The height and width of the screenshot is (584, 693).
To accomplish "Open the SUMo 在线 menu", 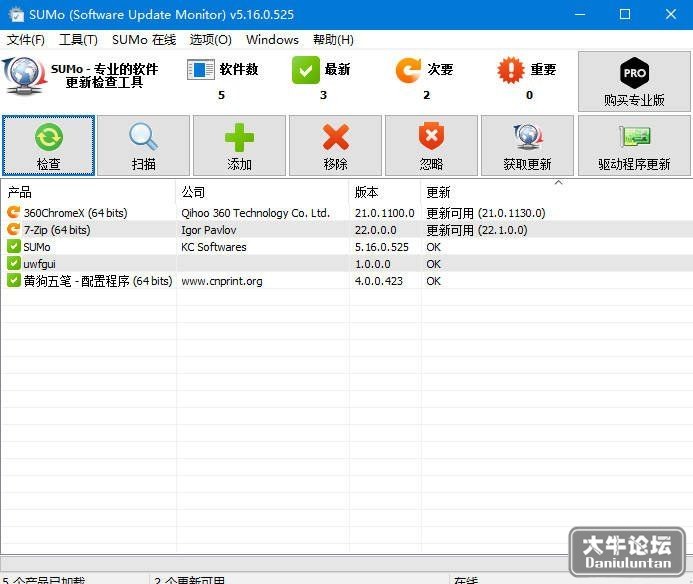I will [144, 40].
